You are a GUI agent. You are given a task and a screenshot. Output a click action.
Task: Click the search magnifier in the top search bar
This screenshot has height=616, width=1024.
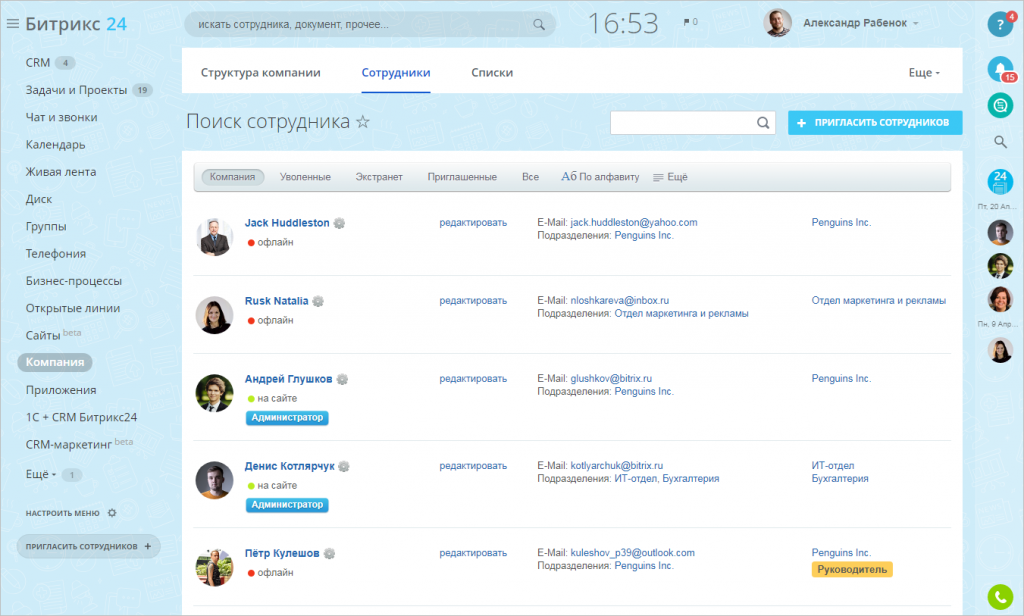pyautogui.click(x=539, y=24)
